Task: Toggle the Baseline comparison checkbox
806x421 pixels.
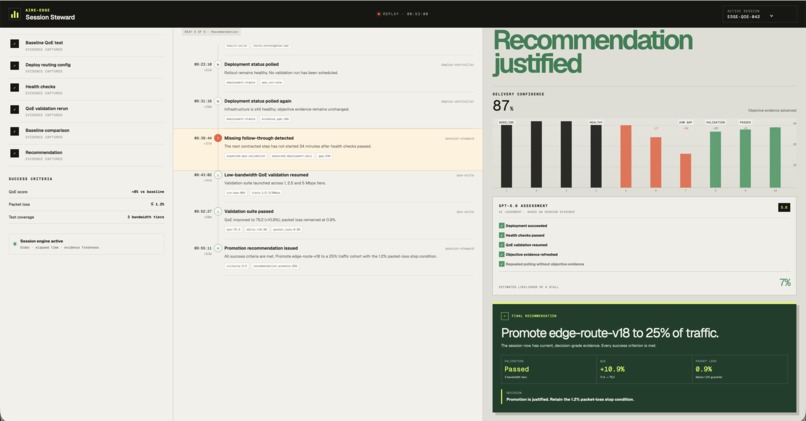Action: 14,132
